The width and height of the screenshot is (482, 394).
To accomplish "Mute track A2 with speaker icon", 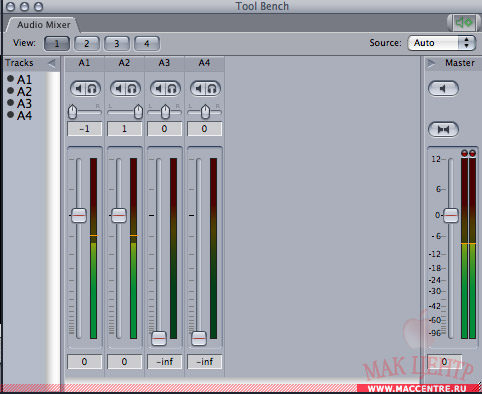I will (118, 89).
